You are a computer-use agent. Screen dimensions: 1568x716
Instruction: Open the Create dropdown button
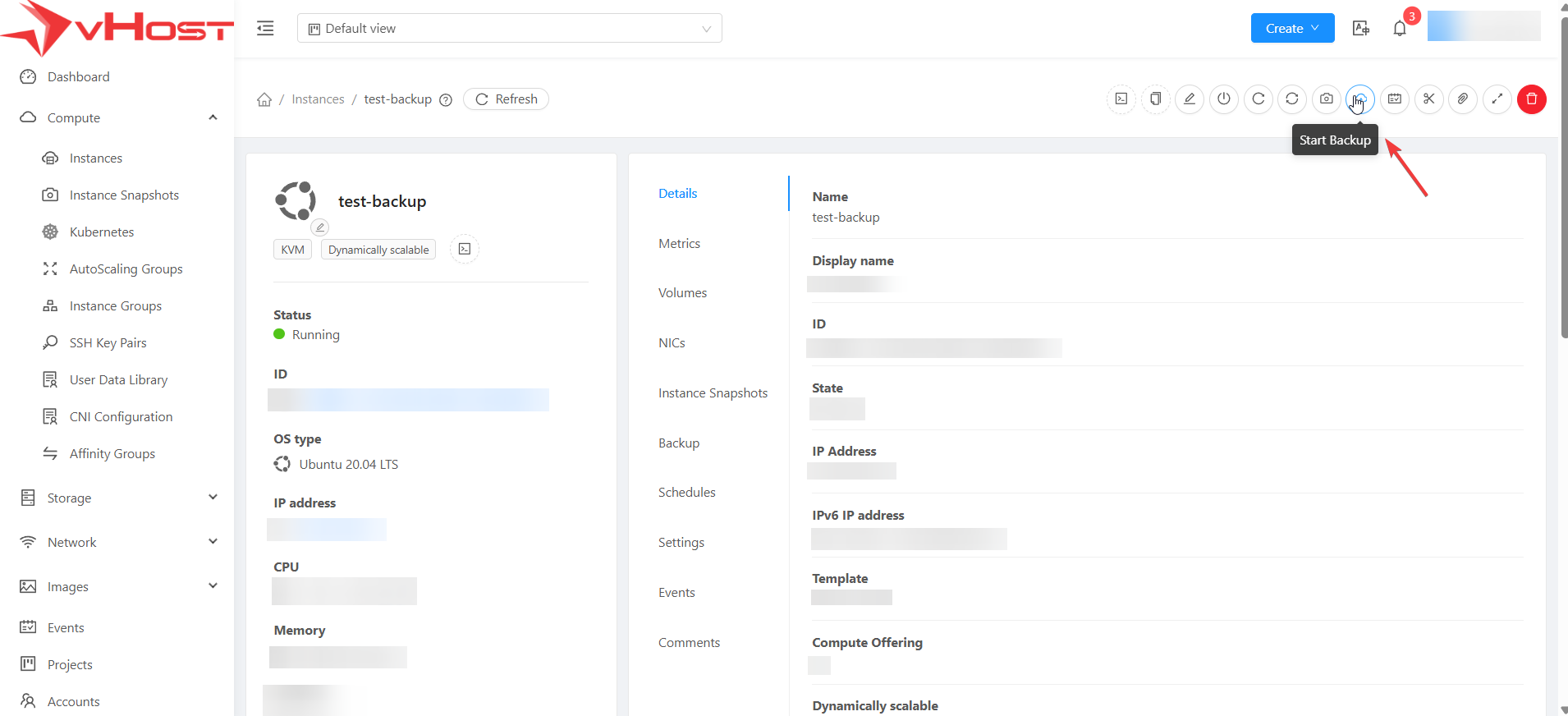point(1292,29)
